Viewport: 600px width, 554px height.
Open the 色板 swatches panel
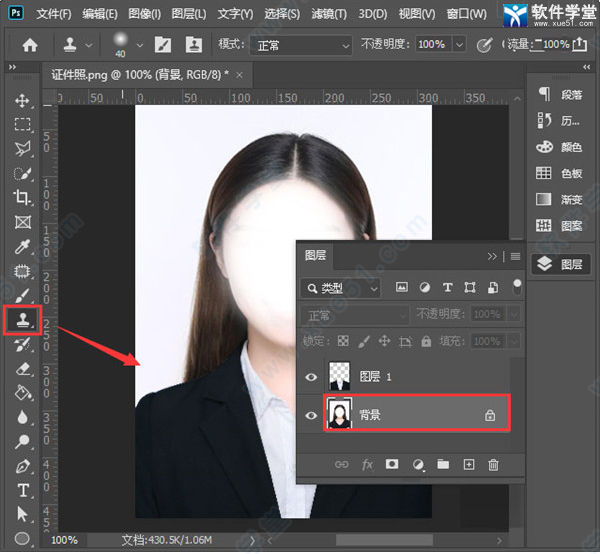pyautogui.click(x=561, y=173)
